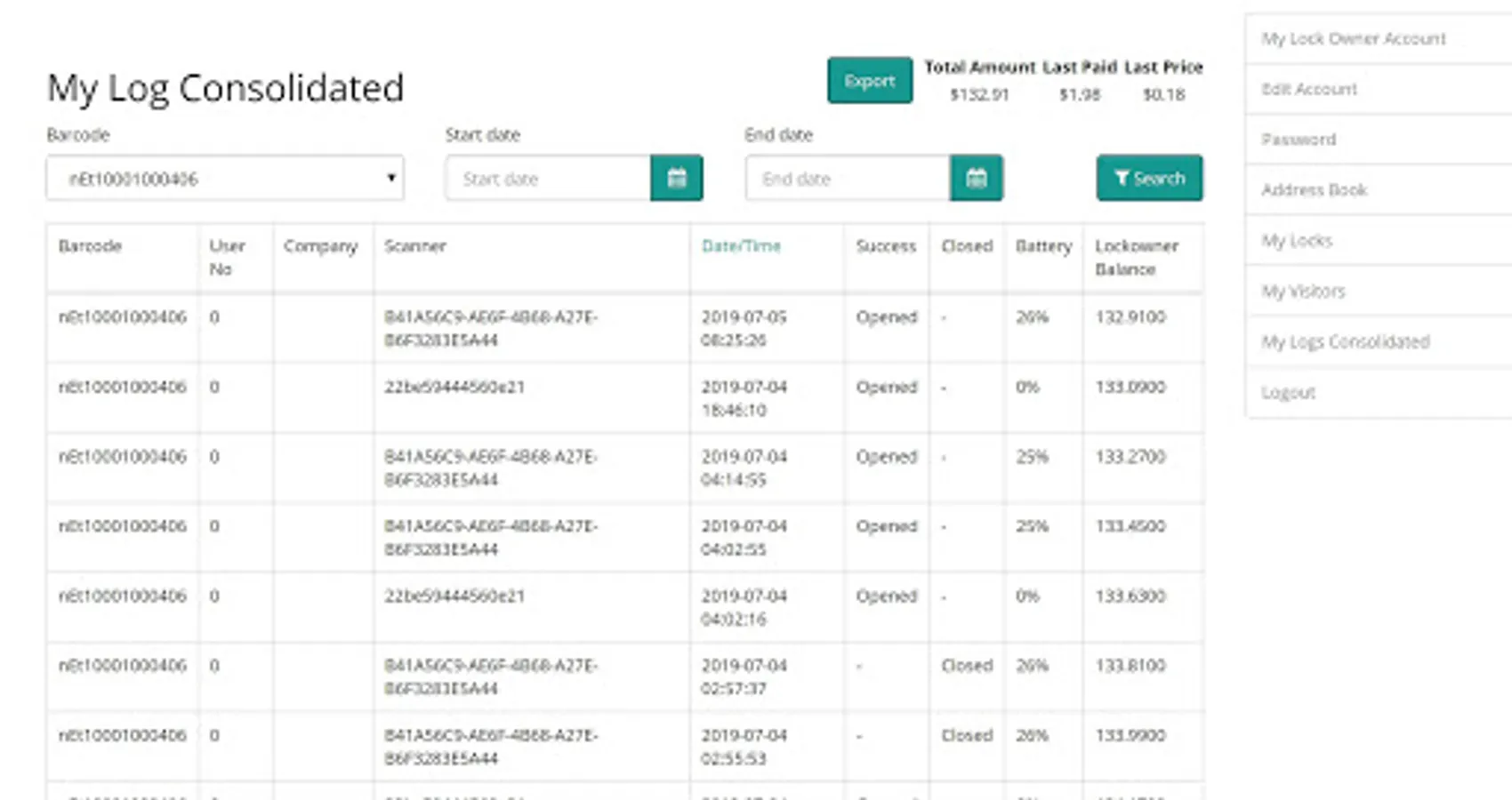Viewport: 1512px width, 800px height.
Task: Click the Last Paid value $1.98
Action: click(x=1080, y=94)
